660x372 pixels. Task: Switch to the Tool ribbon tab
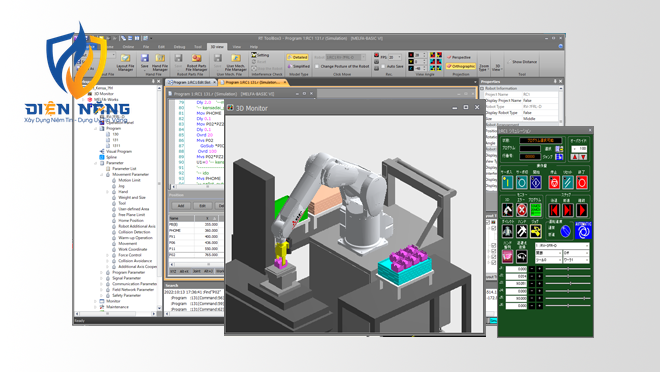[x=198, y=47]
